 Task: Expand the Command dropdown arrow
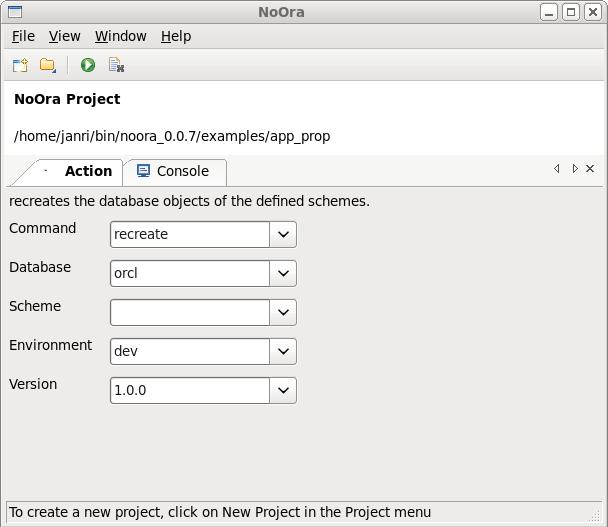[x=283, y=234]
